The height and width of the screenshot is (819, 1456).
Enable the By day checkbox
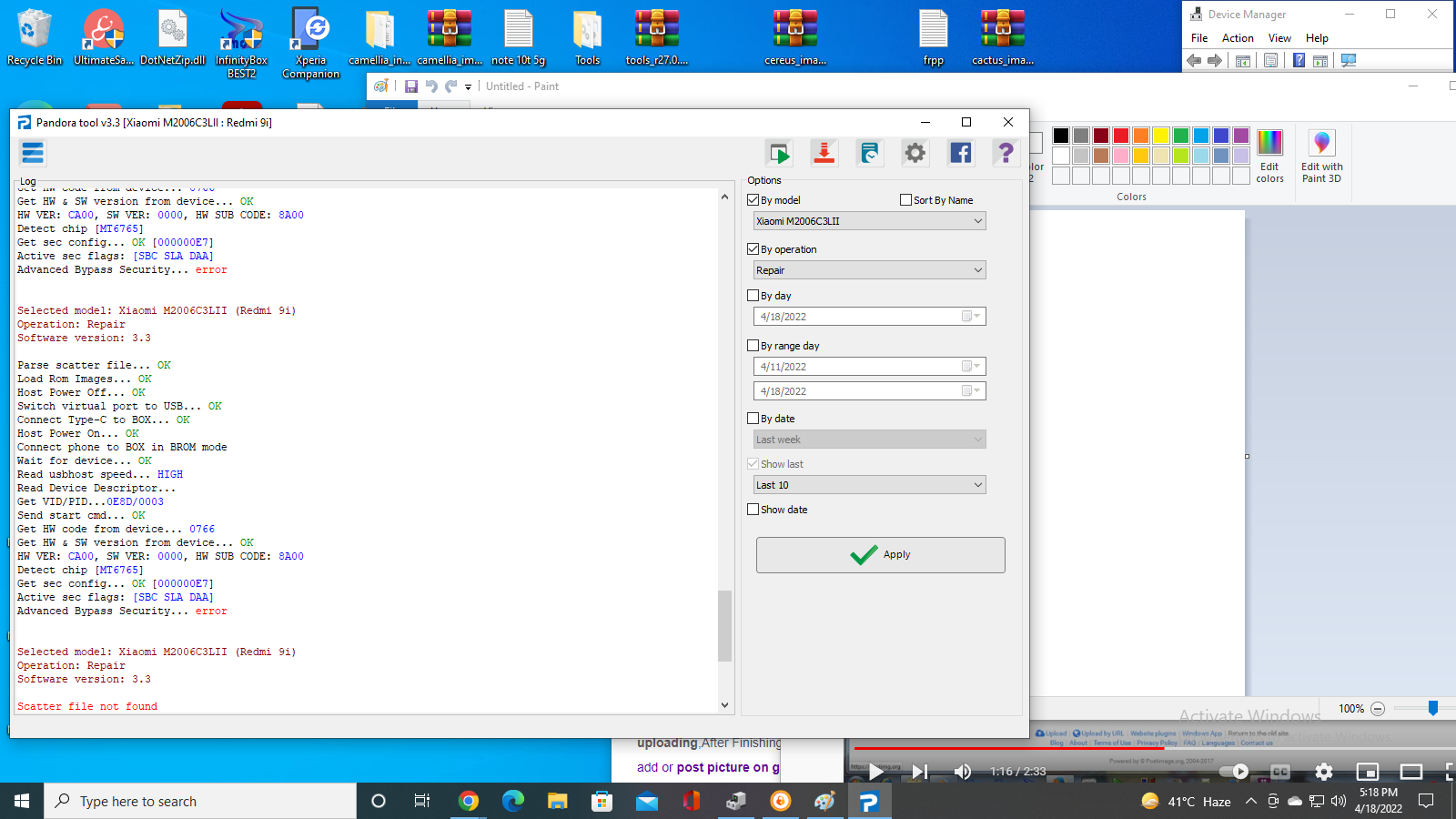click(x=753, y=296)
